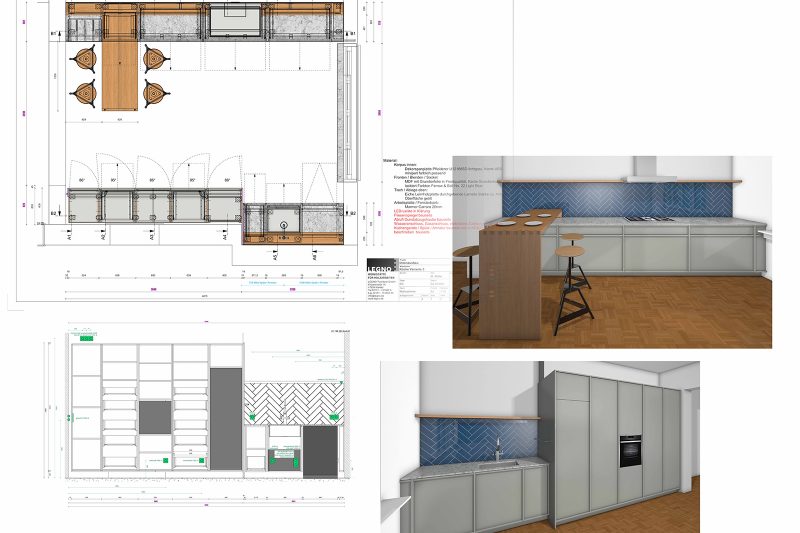The image size is (800, 533).
Task: Click the gas cooktop in the upper 3D render
Action: [640, 218]
